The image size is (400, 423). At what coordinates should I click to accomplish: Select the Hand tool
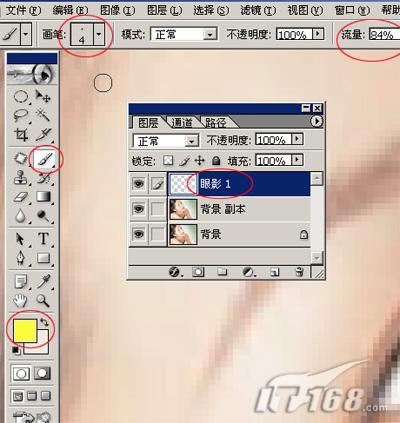pyautogui.click(x=21, y=300)
